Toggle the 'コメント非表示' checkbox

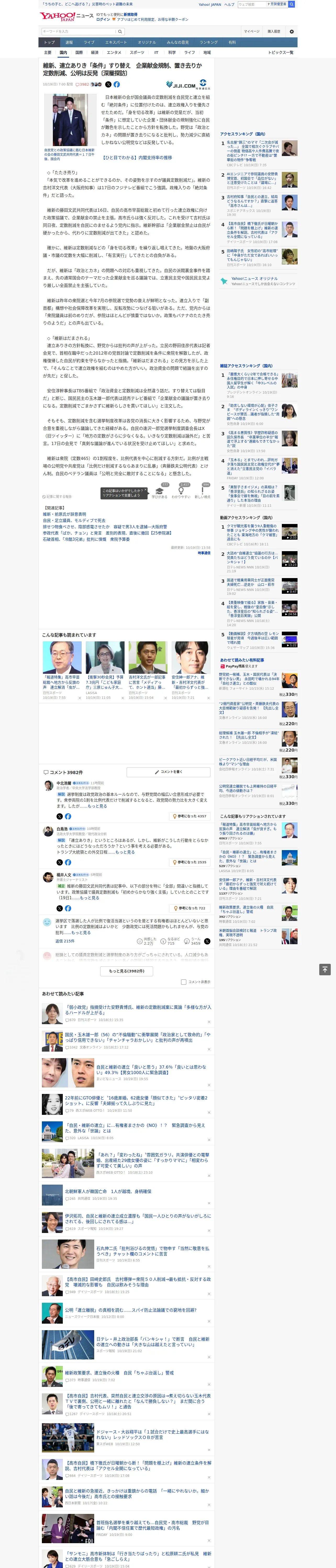coord(183,982)
